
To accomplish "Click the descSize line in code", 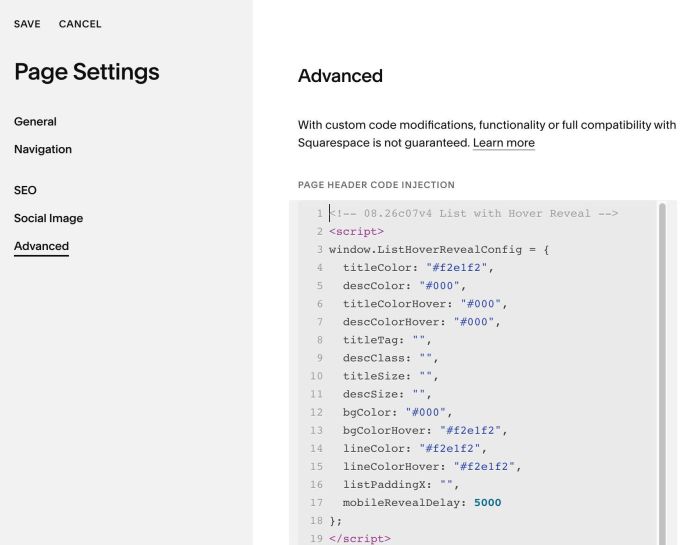I will [387, 394].
